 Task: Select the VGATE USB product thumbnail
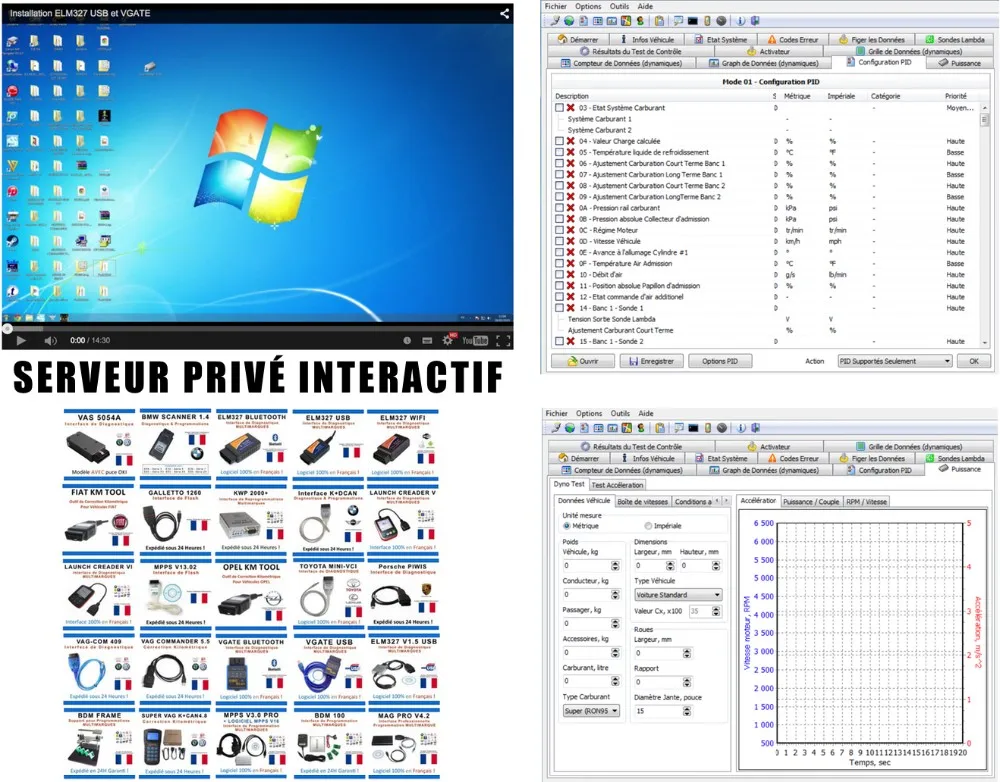(328, 670)
